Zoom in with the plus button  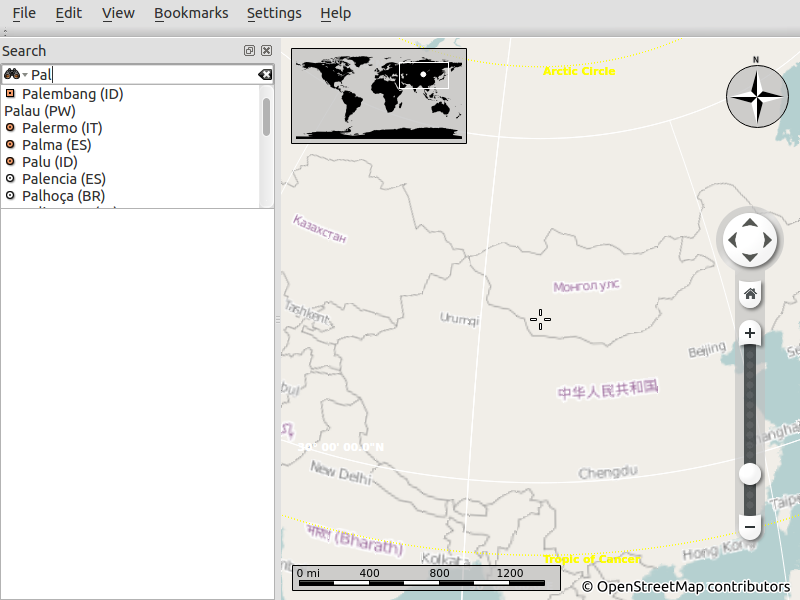[x=750, y=333]
